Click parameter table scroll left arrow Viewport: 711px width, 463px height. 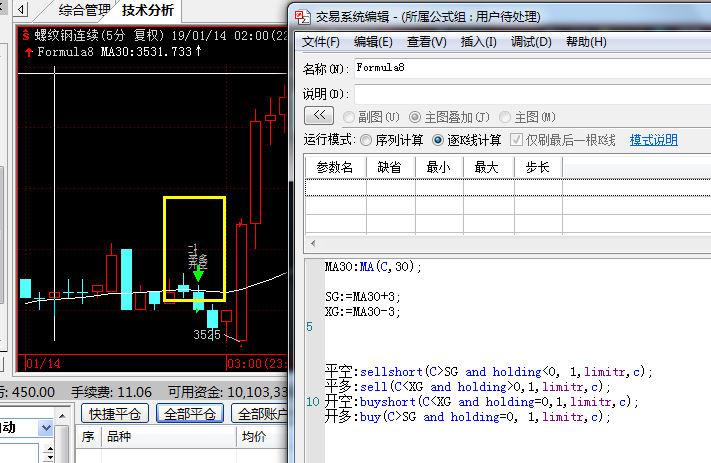[313, 244]
